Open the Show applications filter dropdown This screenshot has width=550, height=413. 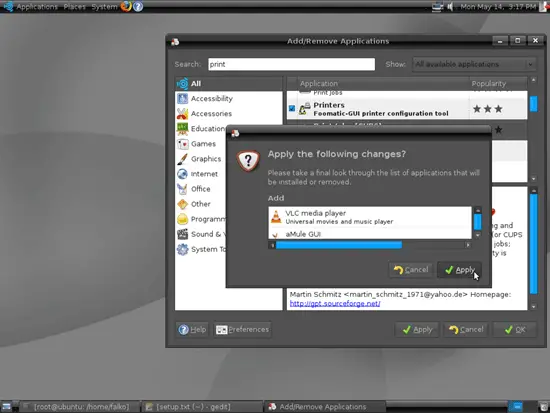474,64
